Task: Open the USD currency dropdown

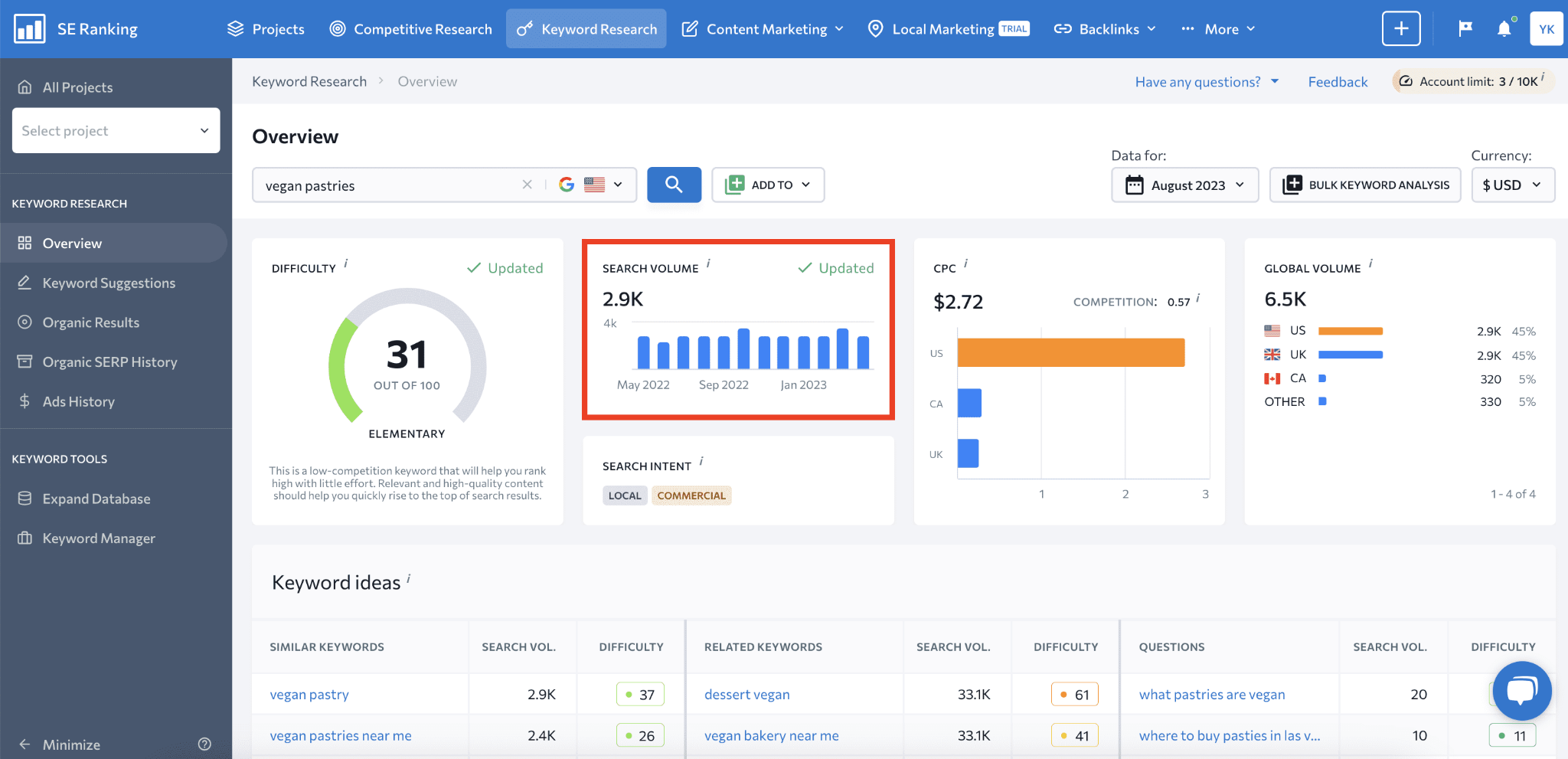Action: click(1513, 185)
